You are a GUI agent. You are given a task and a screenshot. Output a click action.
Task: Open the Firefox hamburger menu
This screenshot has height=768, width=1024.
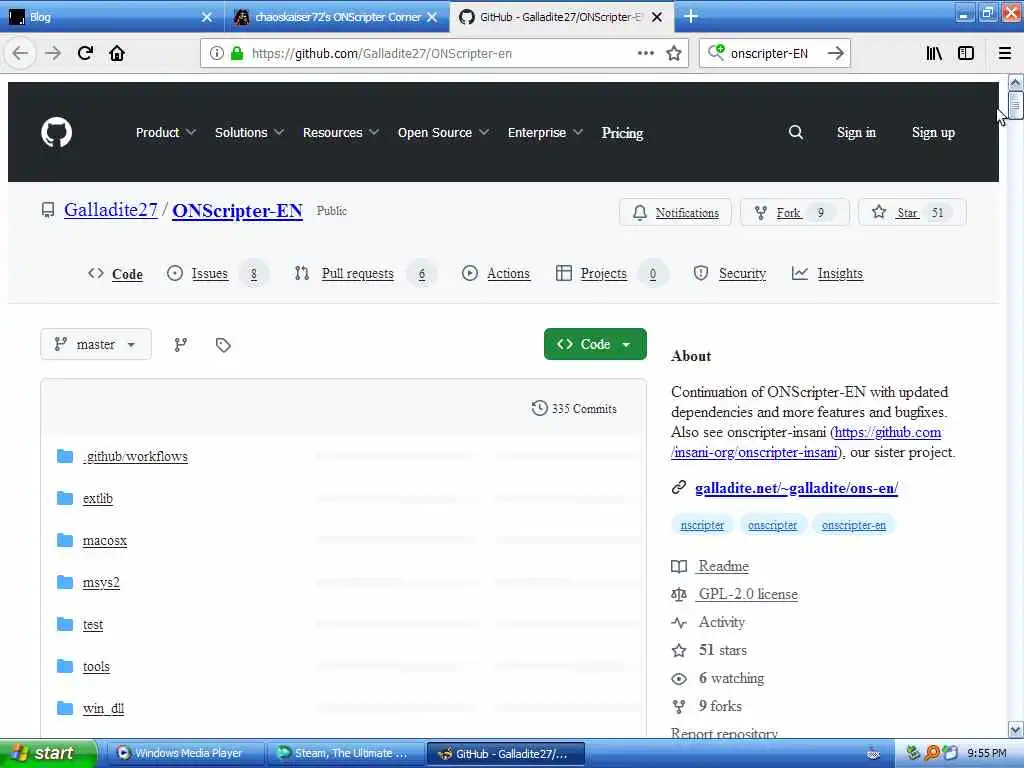click(1005, 54)
